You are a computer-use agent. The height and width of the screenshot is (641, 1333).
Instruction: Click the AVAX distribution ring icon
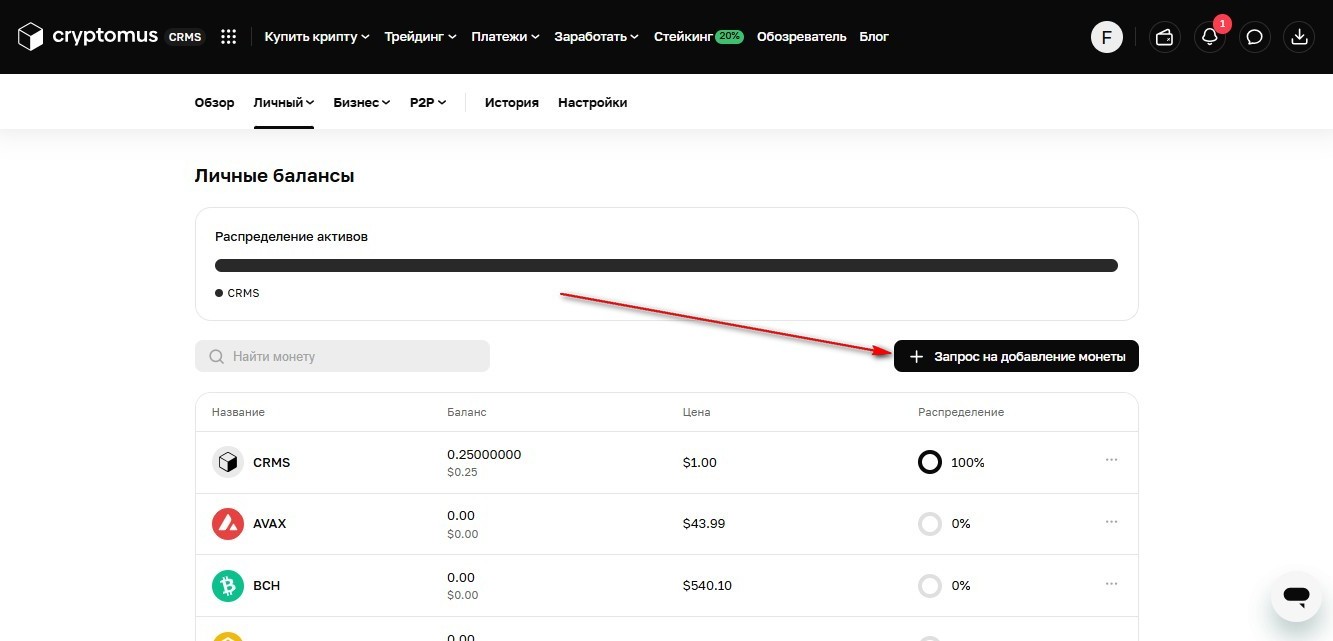tap(930, 524)
